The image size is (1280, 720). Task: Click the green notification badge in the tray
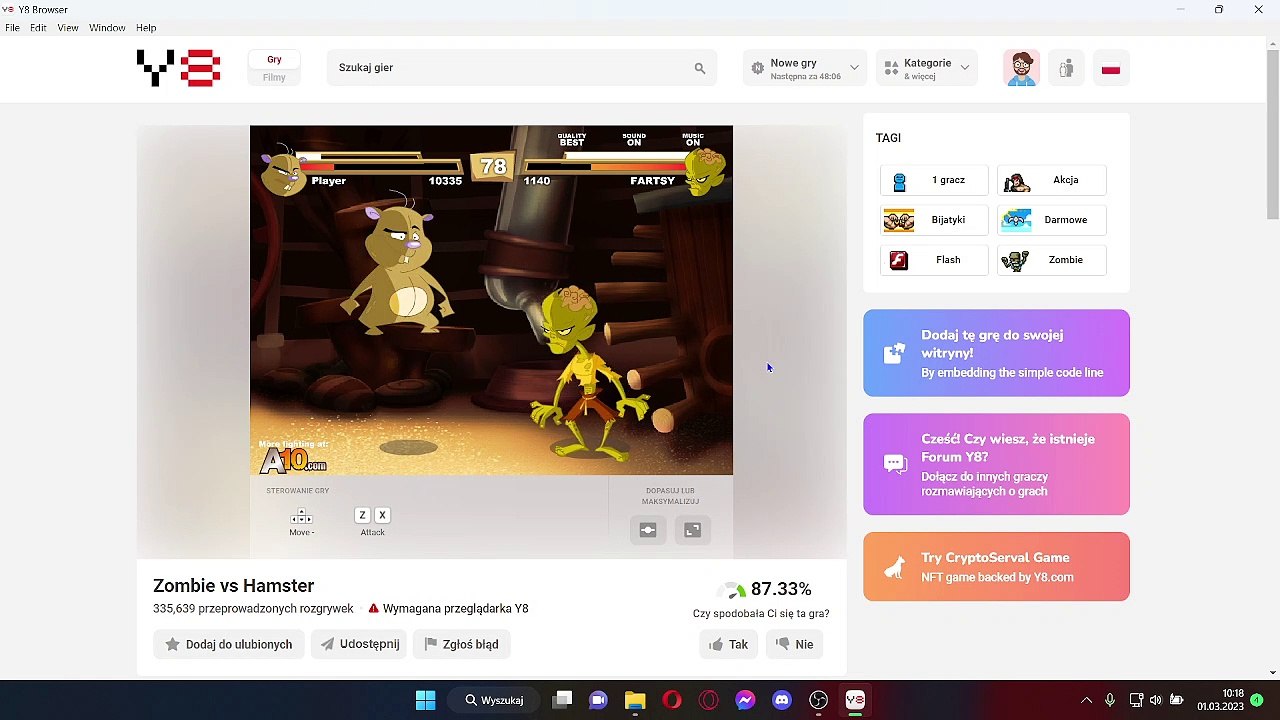tap(1257, 700)
